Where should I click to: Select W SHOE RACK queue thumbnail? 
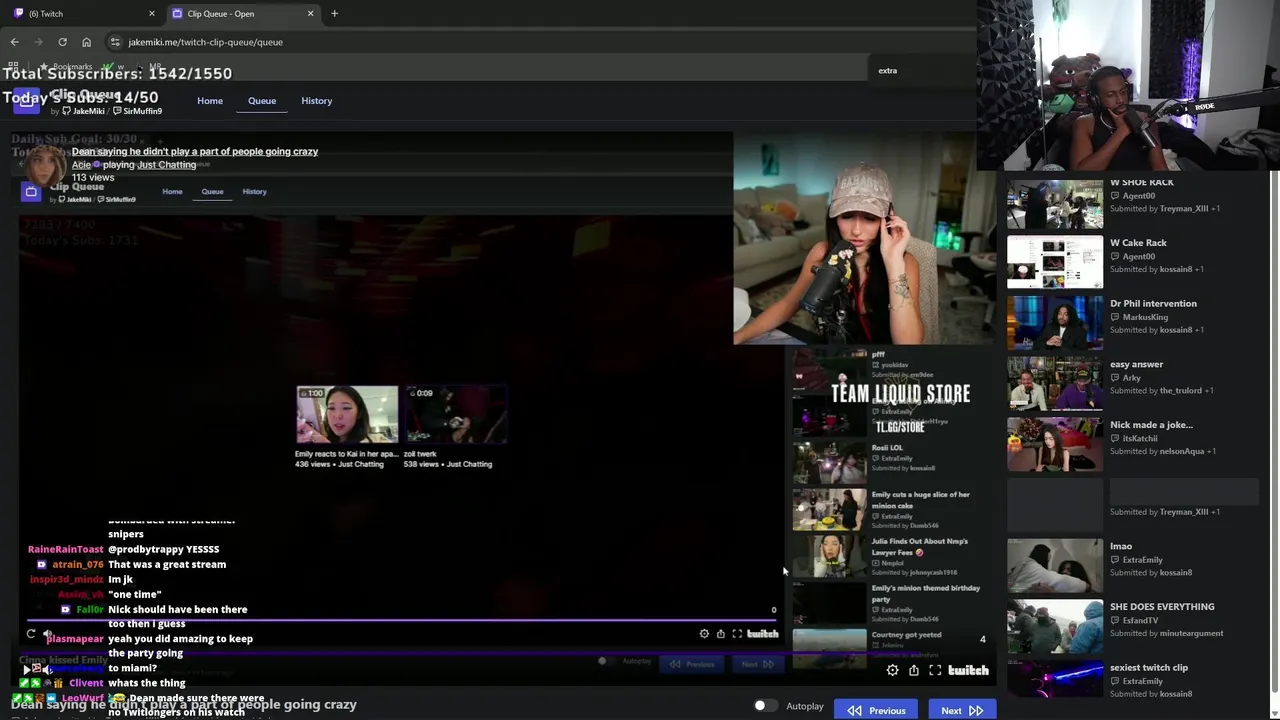(1055, 204)
